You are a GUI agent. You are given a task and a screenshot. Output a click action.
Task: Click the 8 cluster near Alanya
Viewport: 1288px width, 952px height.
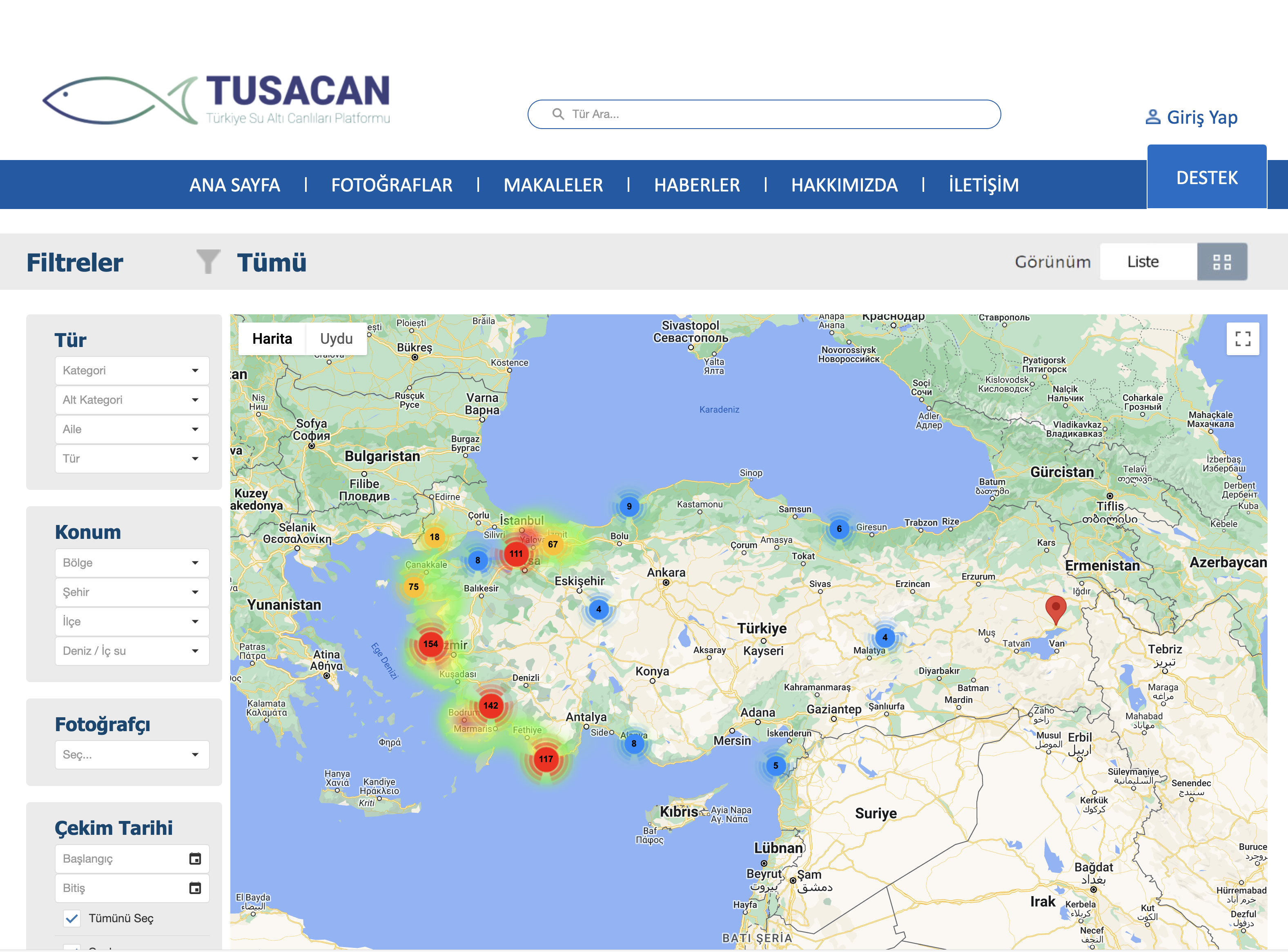pyautogui.click(x=634, y=743)
